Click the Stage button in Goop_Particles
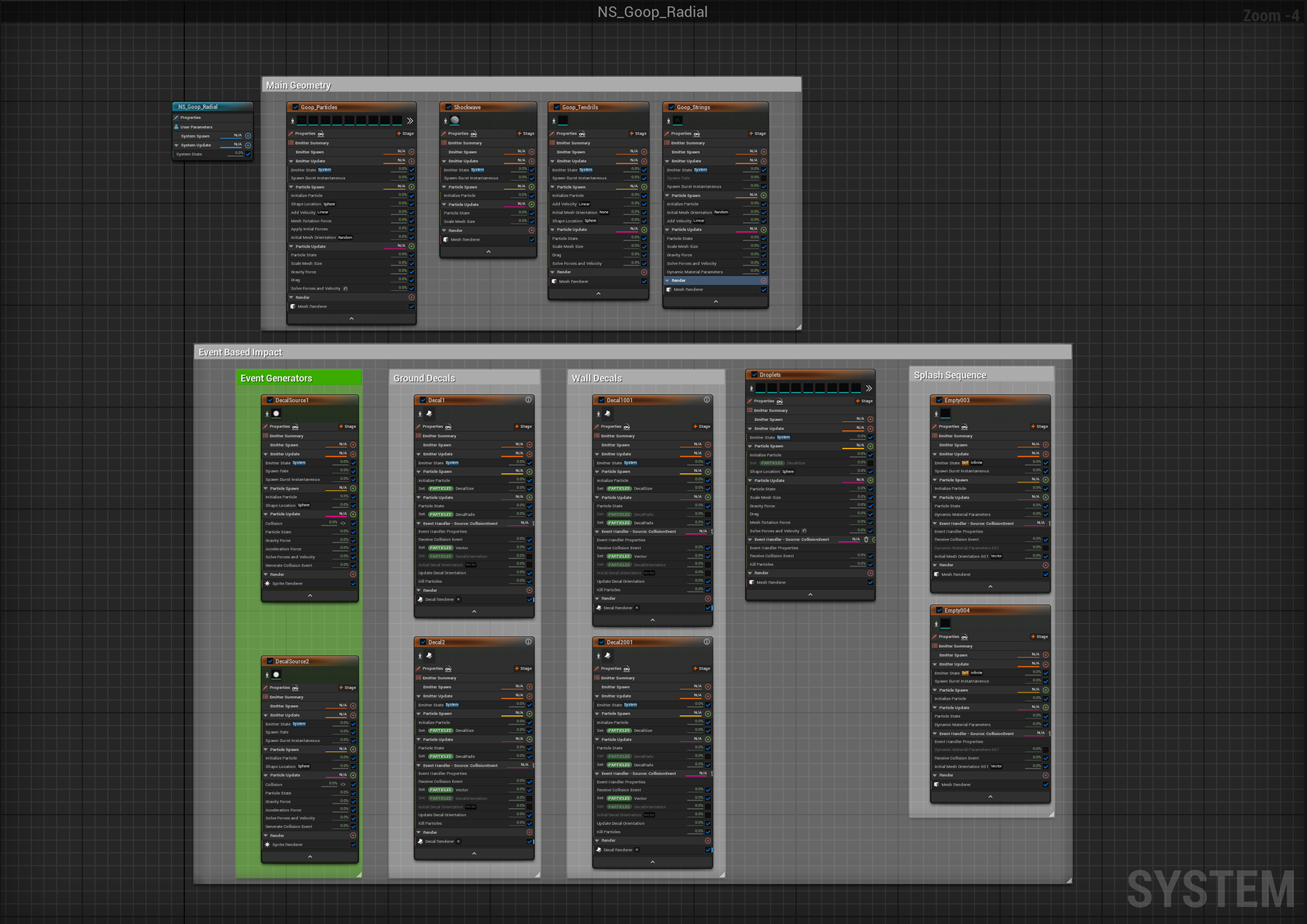The height and width of the screenshot is (924, 1307). [x=405, y=133]
